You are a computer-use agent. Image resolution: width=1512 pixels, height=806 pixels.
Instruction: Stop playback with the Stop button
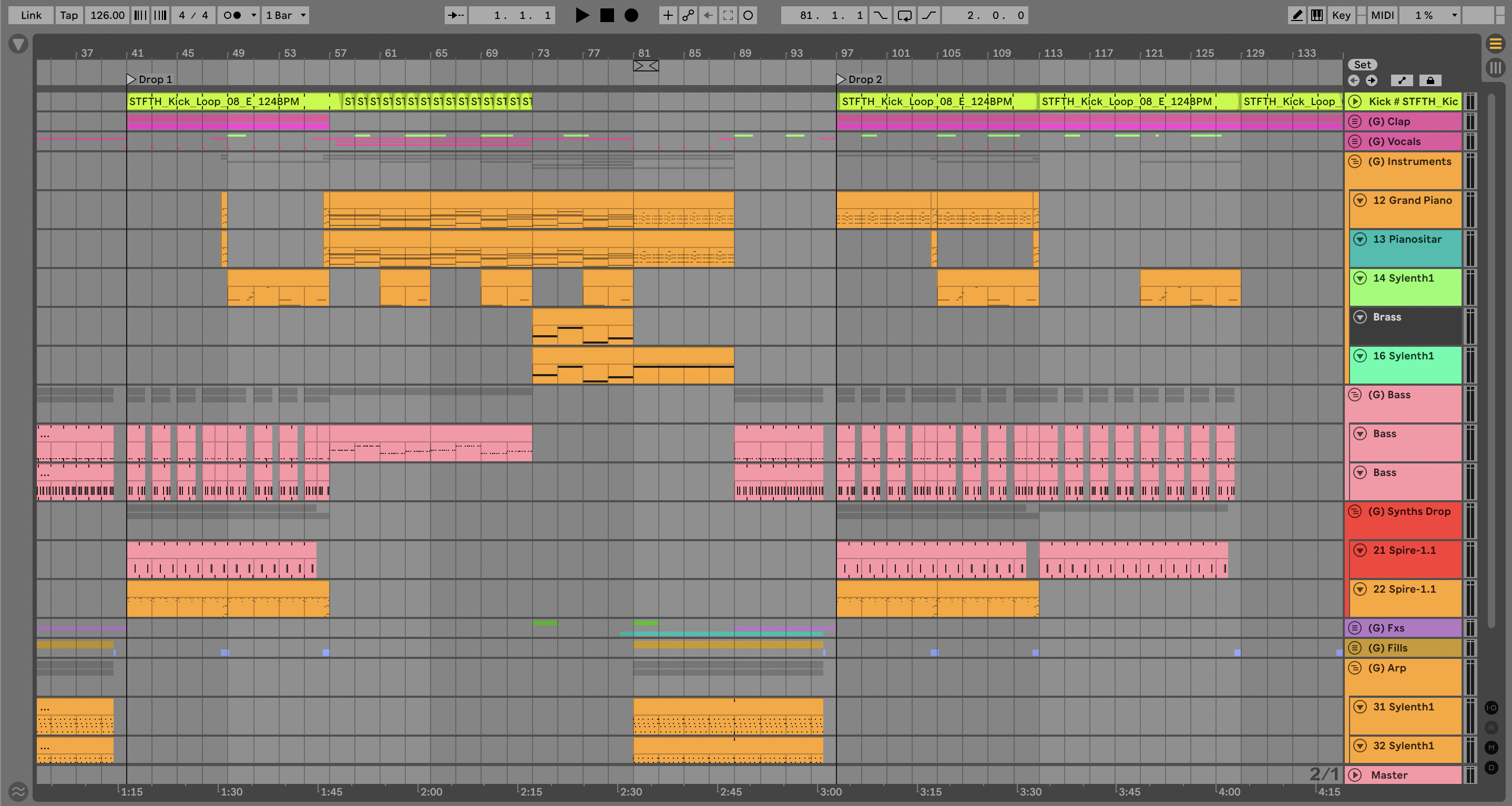pos(607,15)
